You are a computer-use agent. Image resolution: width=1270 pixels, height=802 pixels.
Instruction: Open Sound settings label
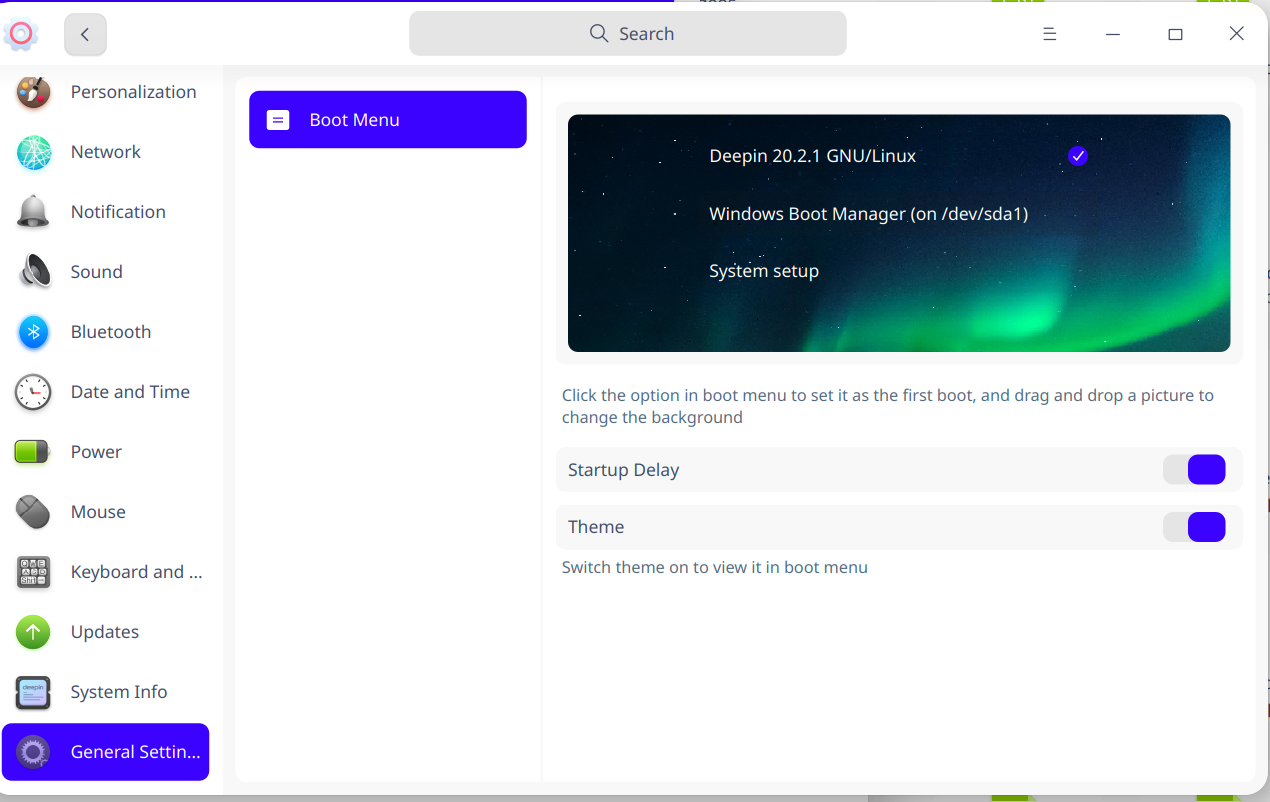tap(97, 272)
